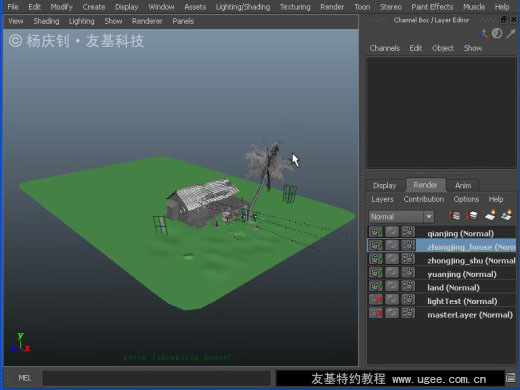The height and width of the screenshot is (390, 520).
Task: Open render settings icon for yuanjing layer
Action: point(408,272)
